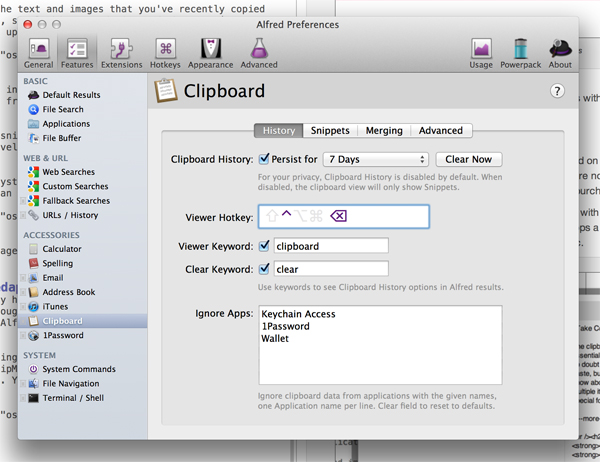Viewport: 600px width, 462px height.
Task: Select Clipboard in sidebar
Action: [83, 321]
